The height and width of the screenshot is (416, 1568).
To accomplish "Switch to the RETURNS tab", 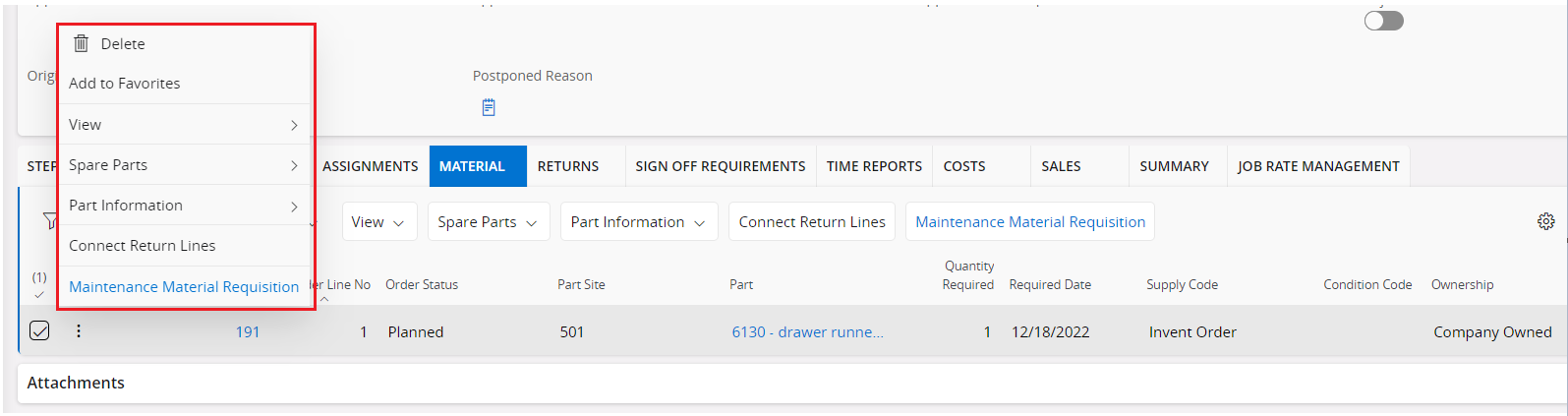I will point(567,166).
